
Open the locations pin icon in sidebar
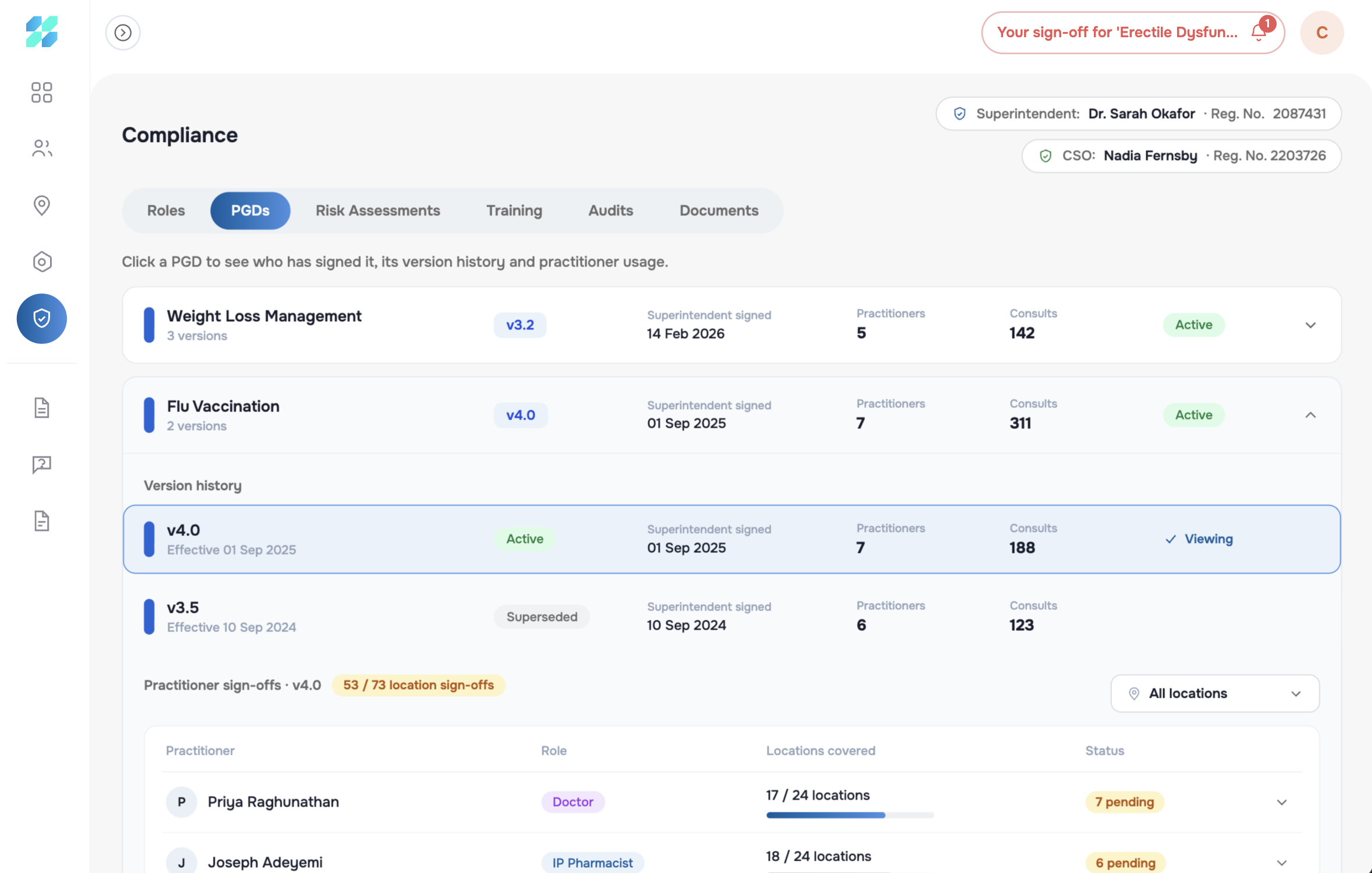[41, 205]
